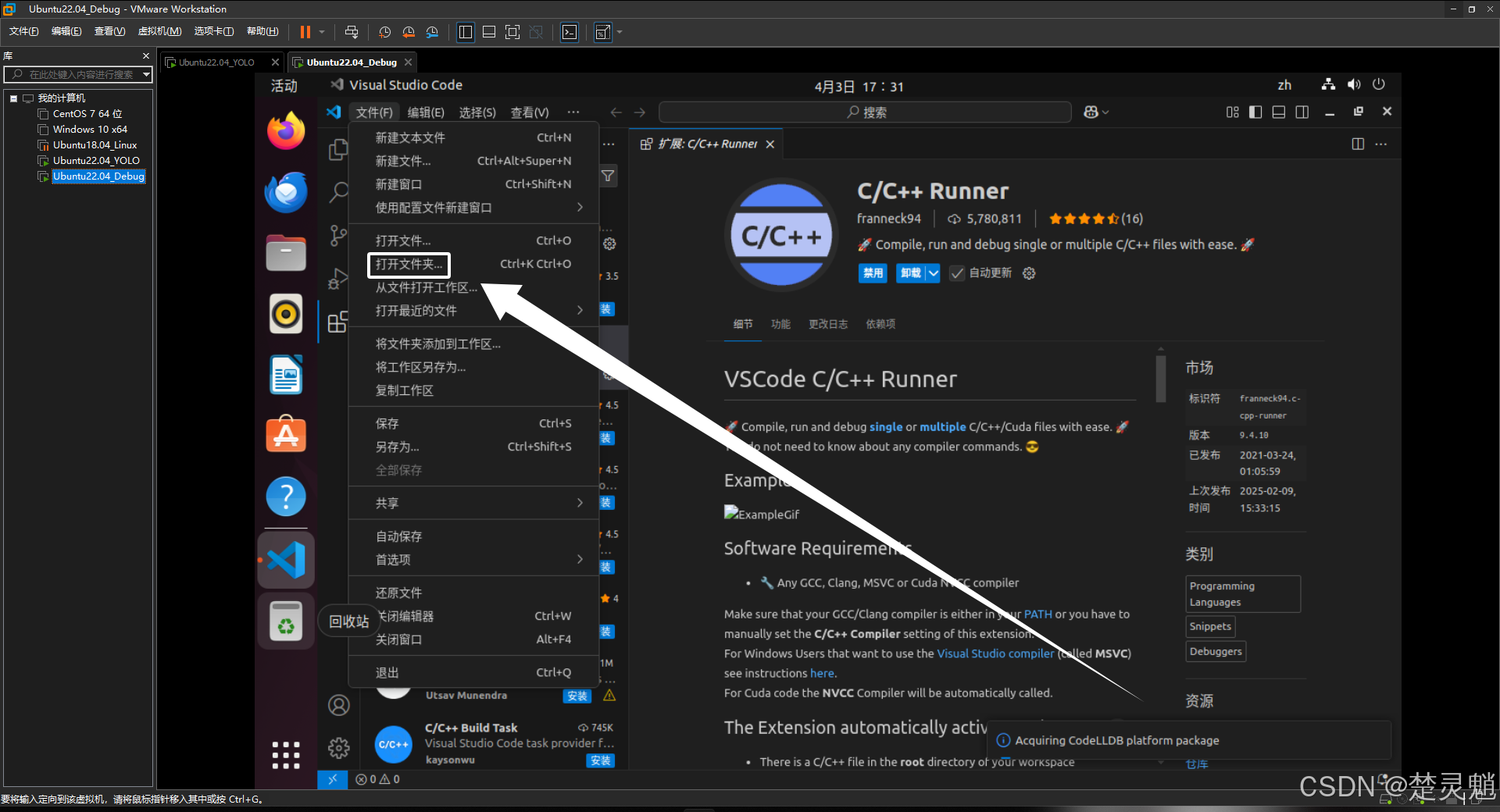Select CentOS 7 64 in VMware library
The image size is (1500, 812).
(x=87, y=114)
